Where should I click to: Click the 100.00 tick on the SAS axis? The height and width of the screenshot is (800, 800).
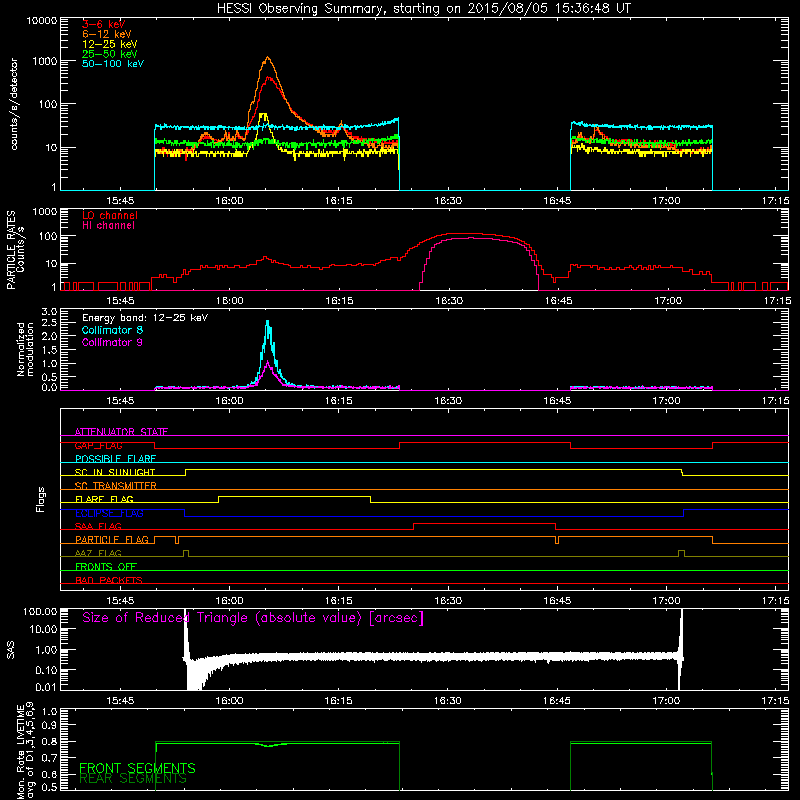coord(40,612)
